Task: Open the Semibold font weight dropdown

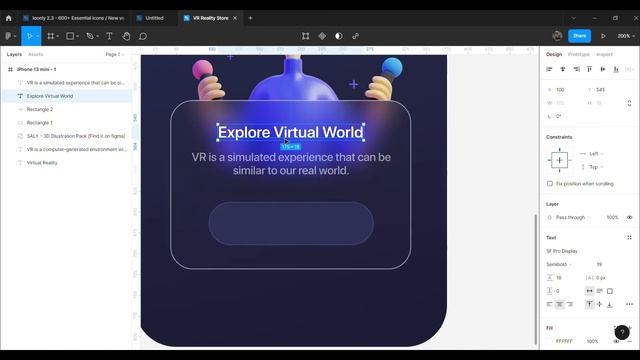Action: pos(559,264)
